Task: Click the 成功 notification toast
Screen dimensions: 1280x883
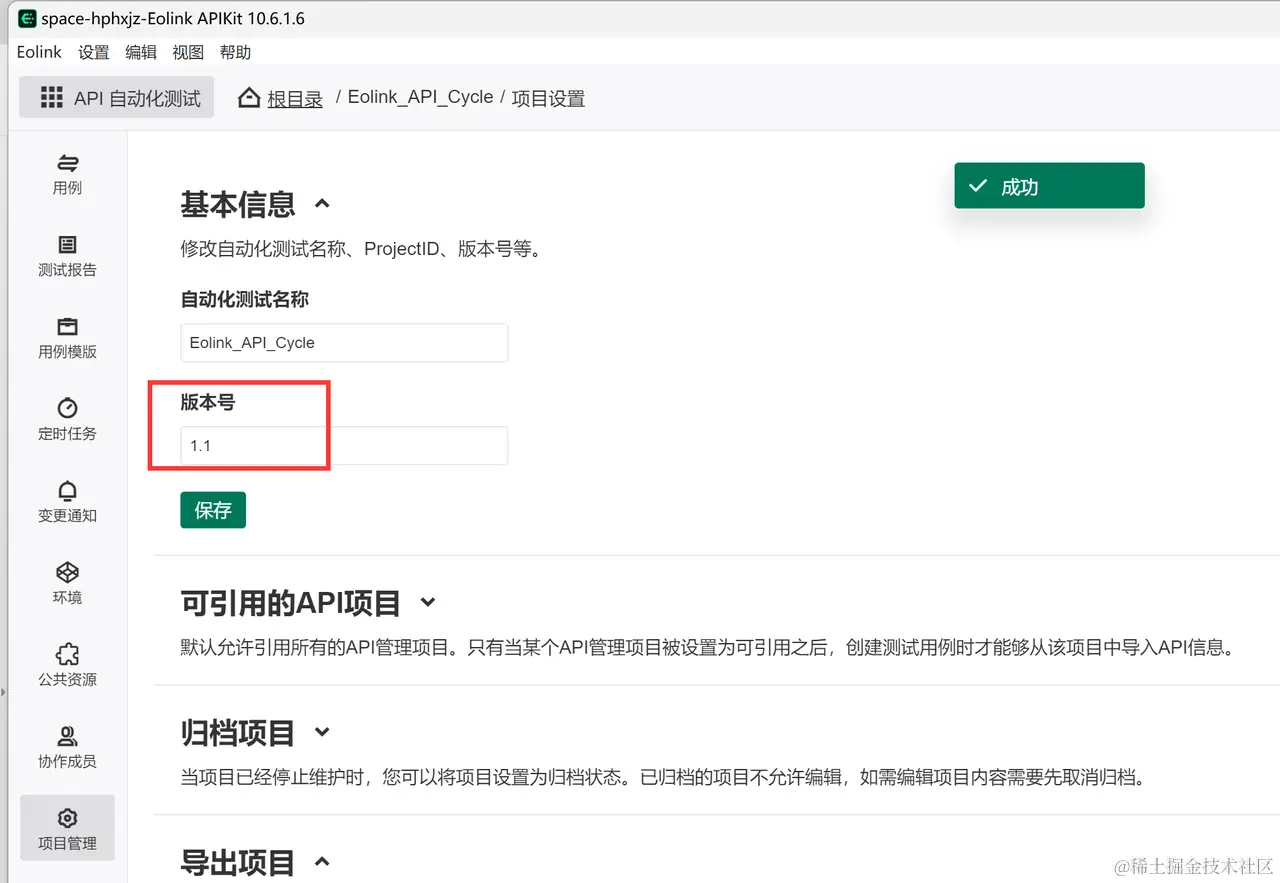Action: (x=1049, y=186)
